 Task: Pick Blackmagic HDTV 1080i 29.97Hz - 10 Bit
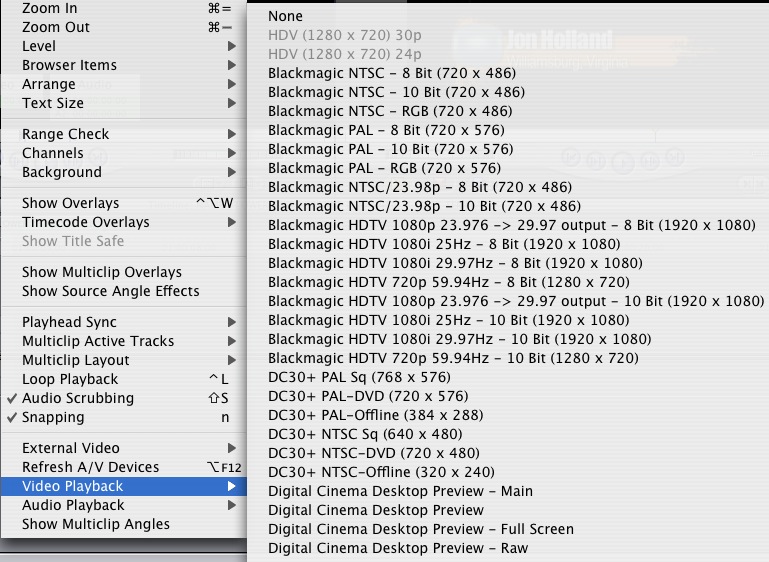[508, 339]
